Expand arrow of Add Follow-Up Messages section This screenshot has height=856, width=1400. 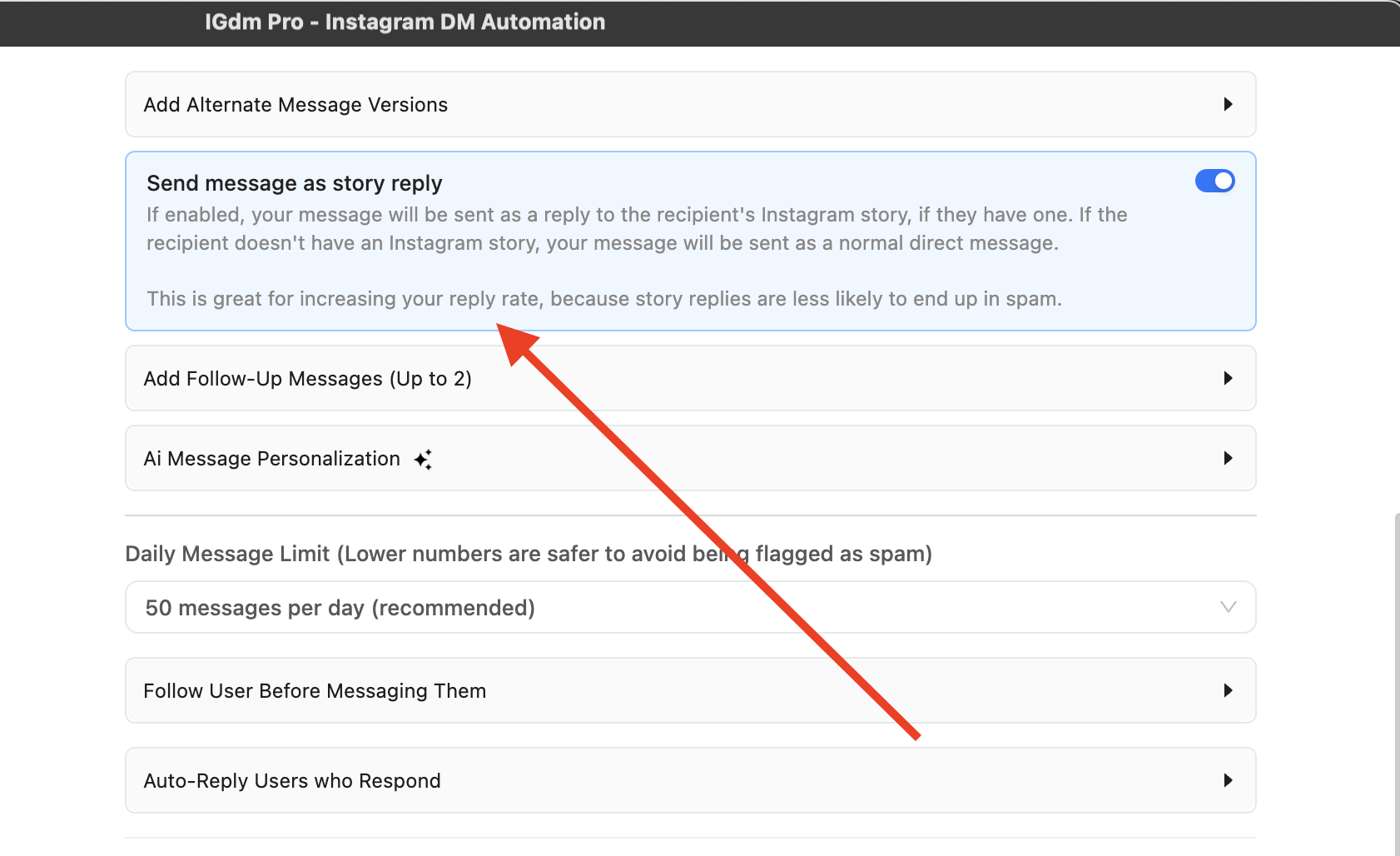click(1228, 378)
